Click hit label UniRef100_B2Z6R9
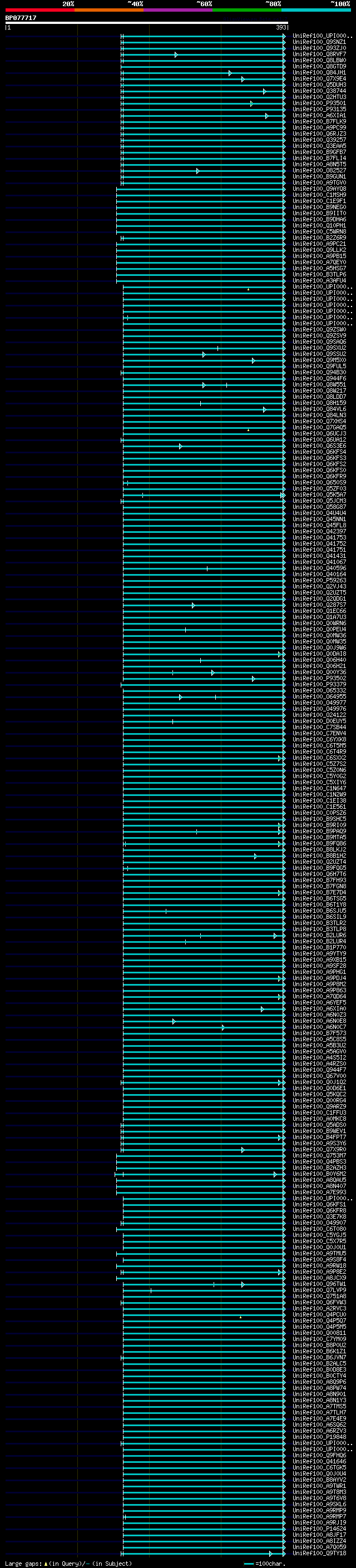 (319, 238)
